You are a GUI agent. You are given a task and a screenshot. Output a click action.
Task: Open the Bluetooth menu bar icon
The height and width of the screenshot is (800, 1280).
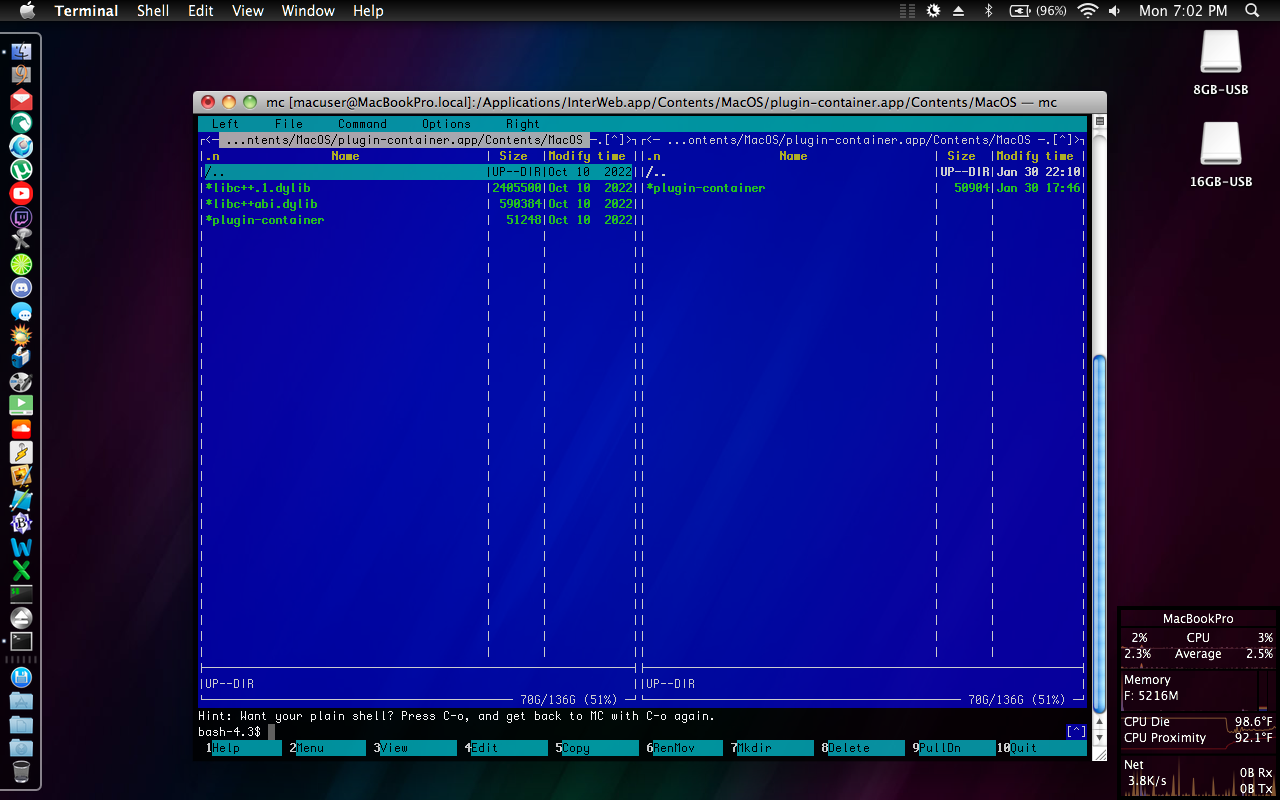[x=988, y=11]
